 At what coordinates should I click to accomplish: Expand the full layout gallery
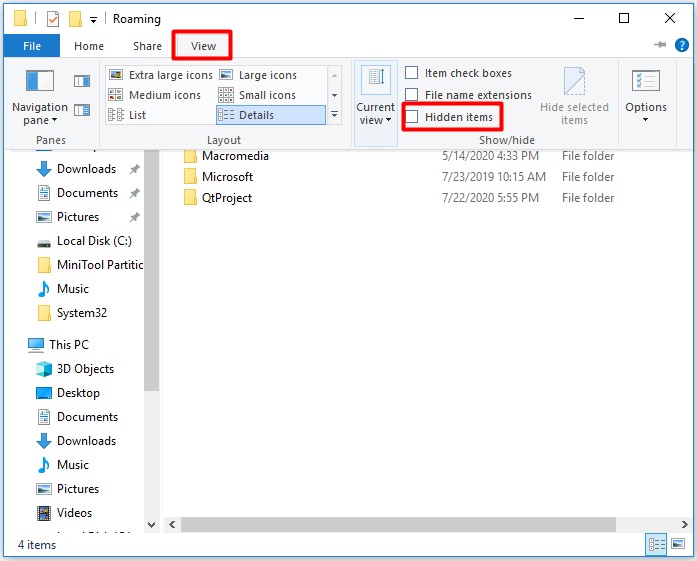[x=334, y=115]
